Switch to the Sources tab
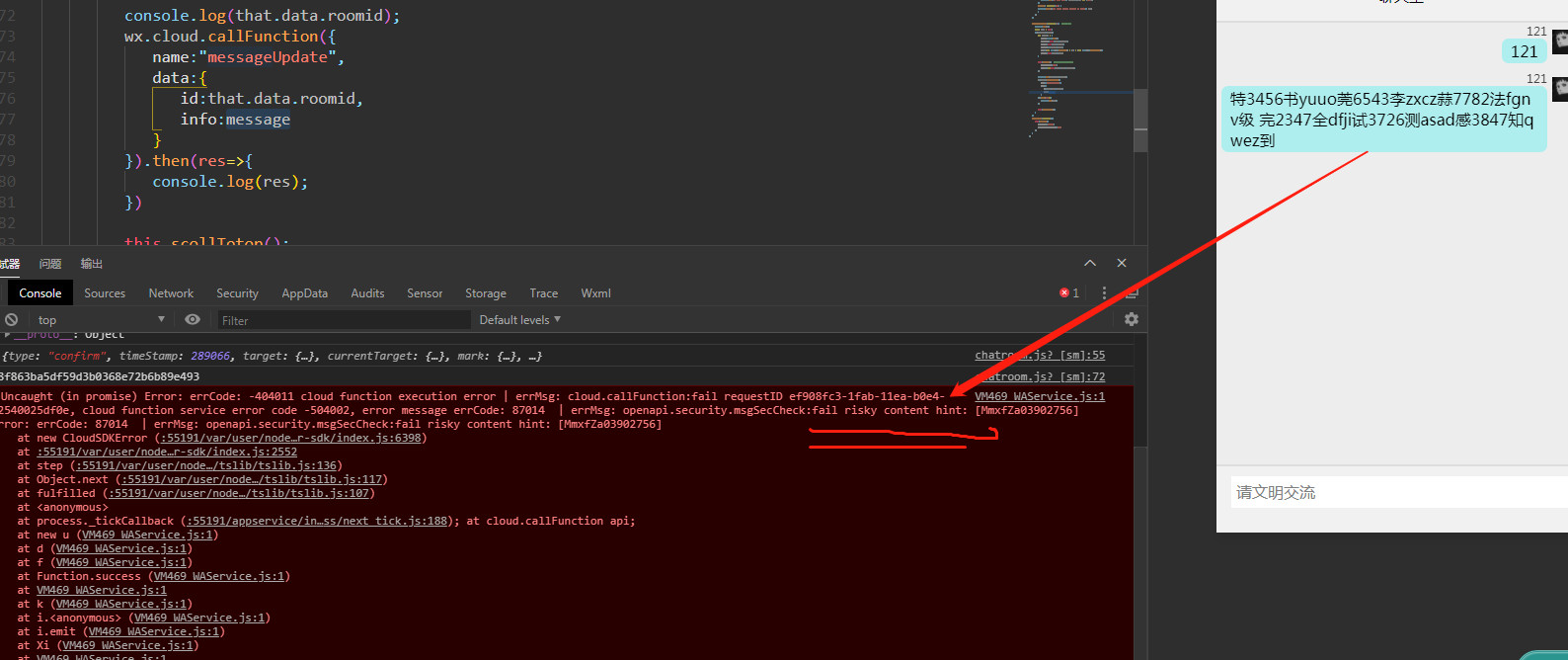This screenshot has height=660, width=1568. (x=105, y=293)
